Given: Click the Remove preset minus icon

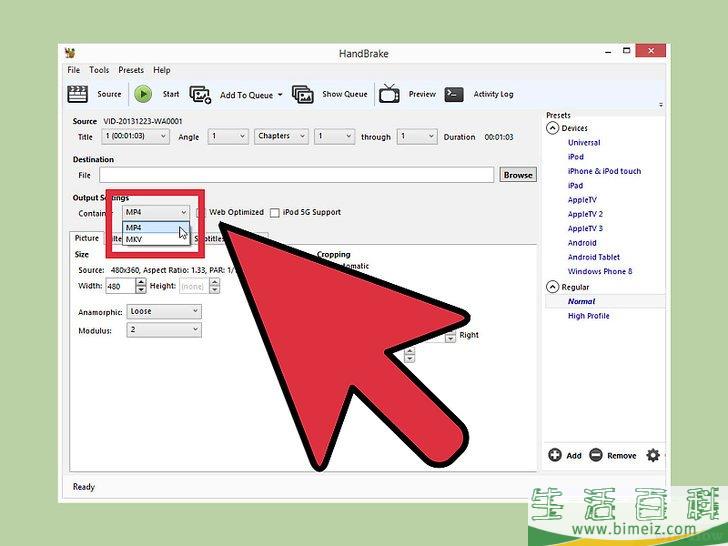Looking at the screenshot, I should click(596, 455).
